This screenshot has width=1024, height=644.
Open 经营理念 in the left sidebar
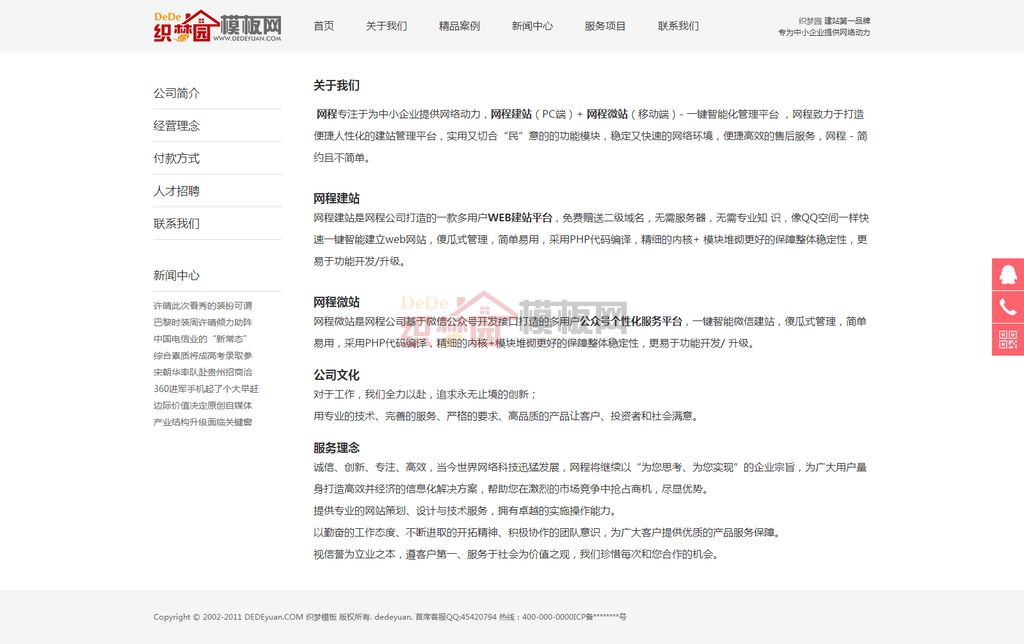tap(176, 126)
